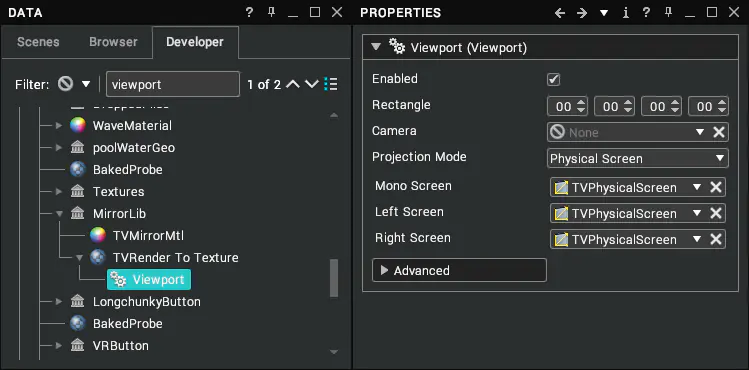Clear the Left Screen assignment
Screen dimensions: 749x370
click(716, 213)
